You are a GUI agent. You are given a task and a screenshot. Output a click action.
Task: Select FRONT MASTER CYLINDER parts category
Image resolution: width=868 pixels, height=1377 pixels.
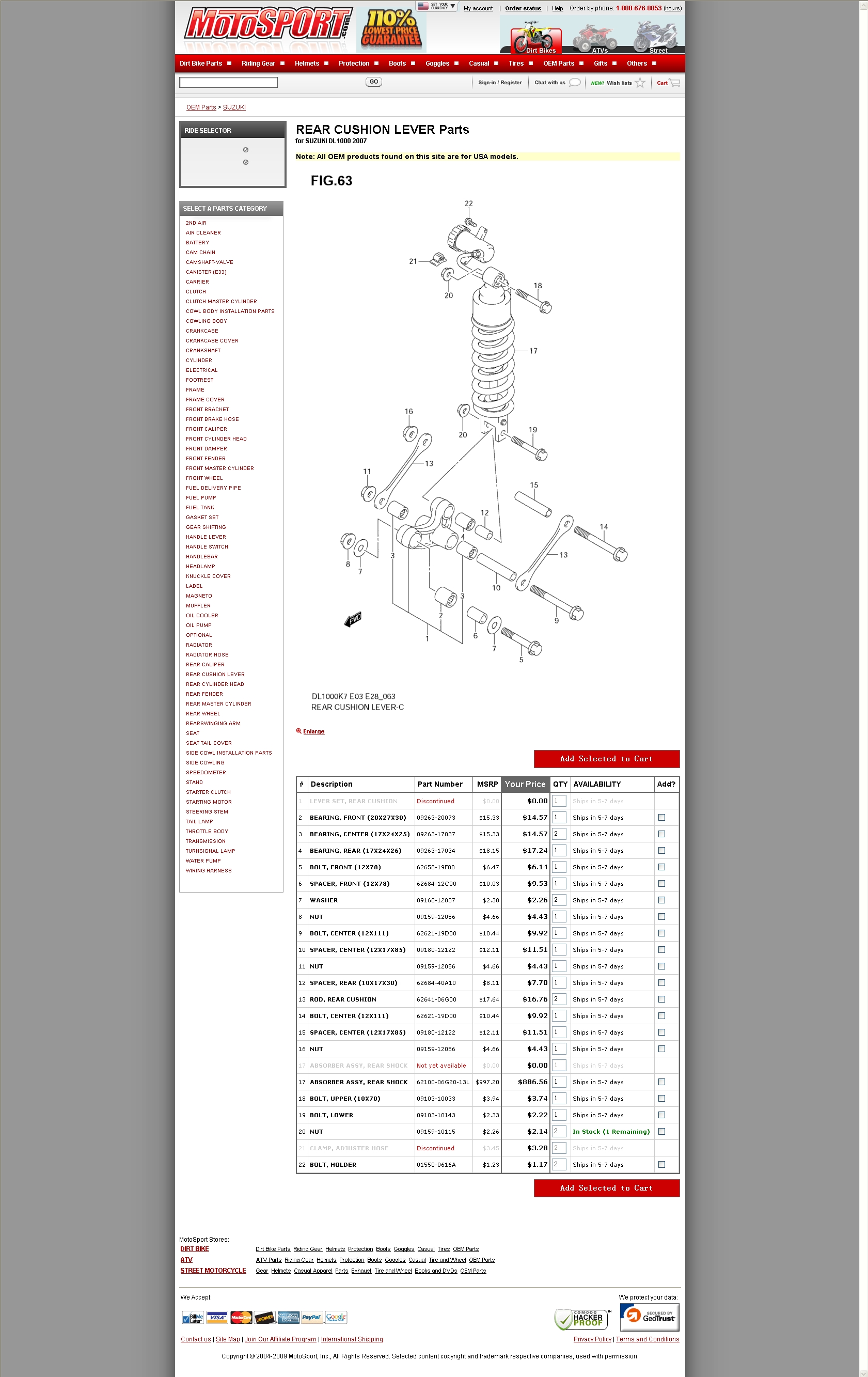219,468
